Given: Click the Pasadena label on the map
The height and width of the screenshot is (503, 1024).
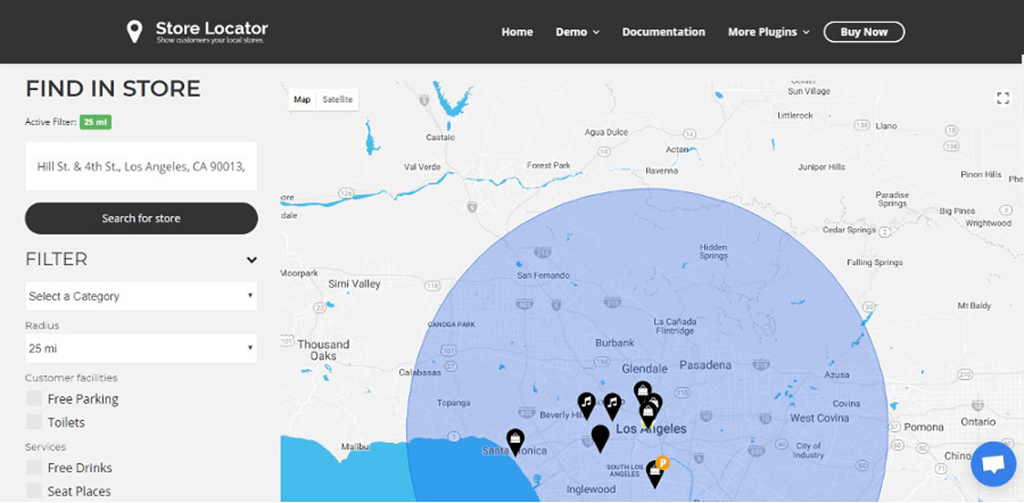Looking at the screenshot, I should [x=705, y=365].
